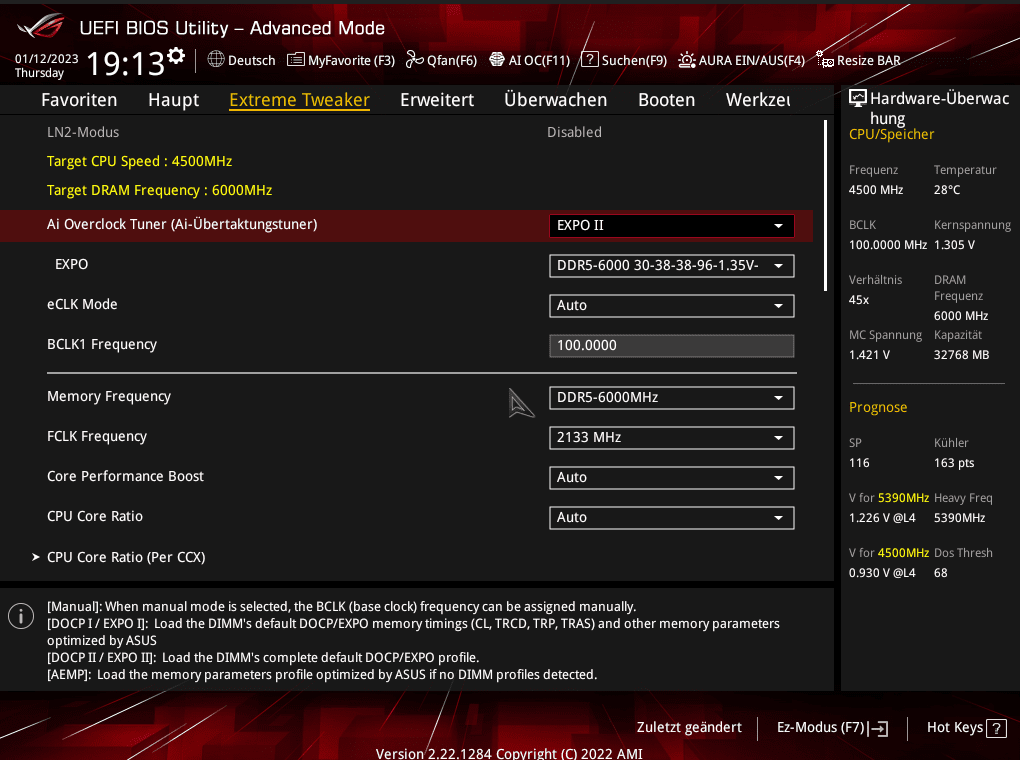Click the CPU/Speicher section heading

(891, 135)
